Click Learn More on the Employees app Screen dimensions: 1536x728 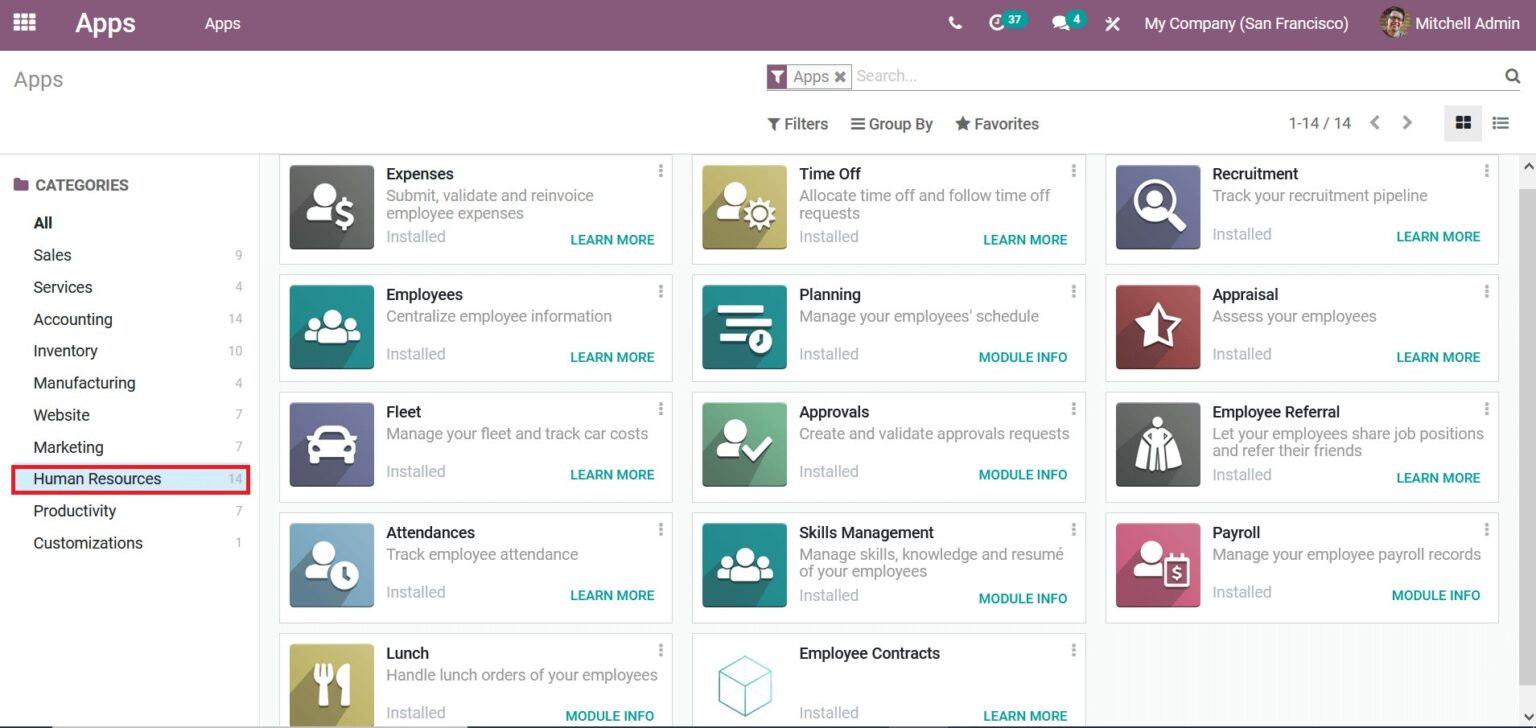click(x=612, y=357)
